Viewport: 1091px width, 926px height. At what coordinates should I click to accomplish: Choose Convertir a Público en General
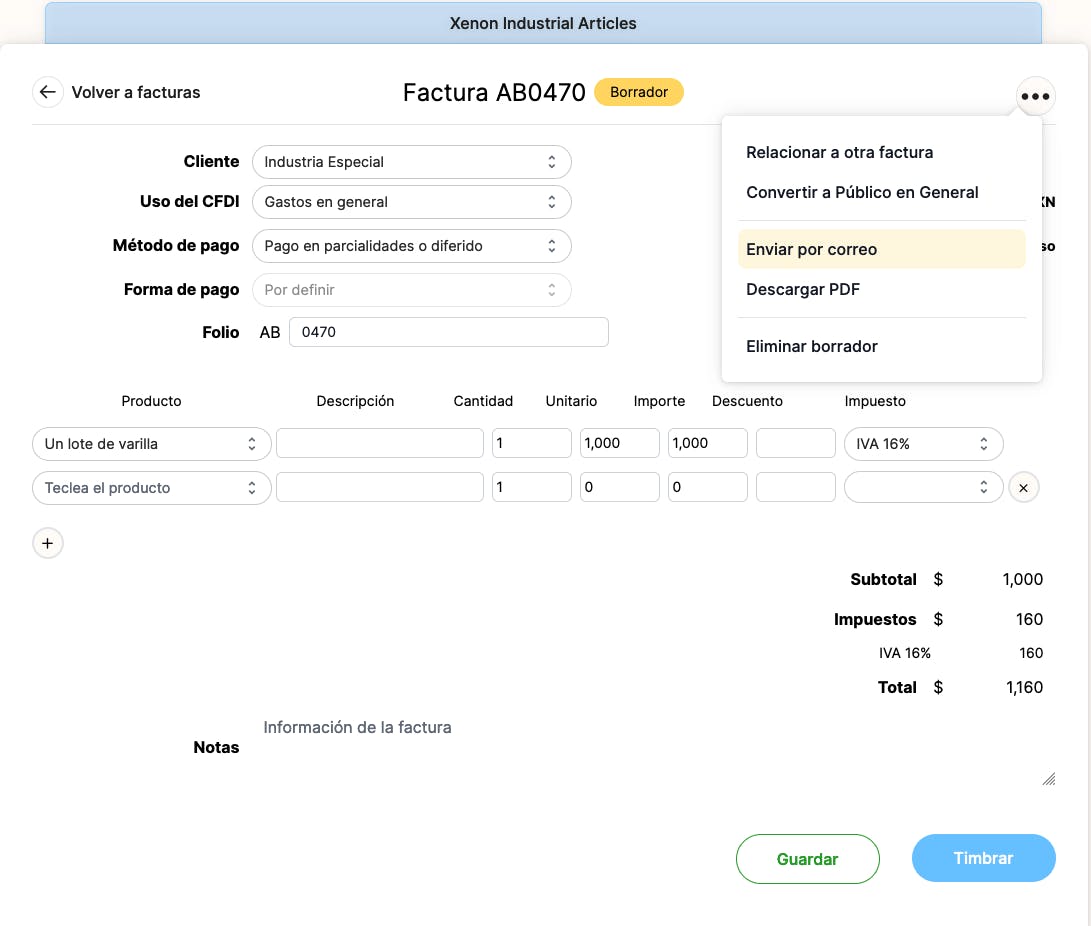862,193
